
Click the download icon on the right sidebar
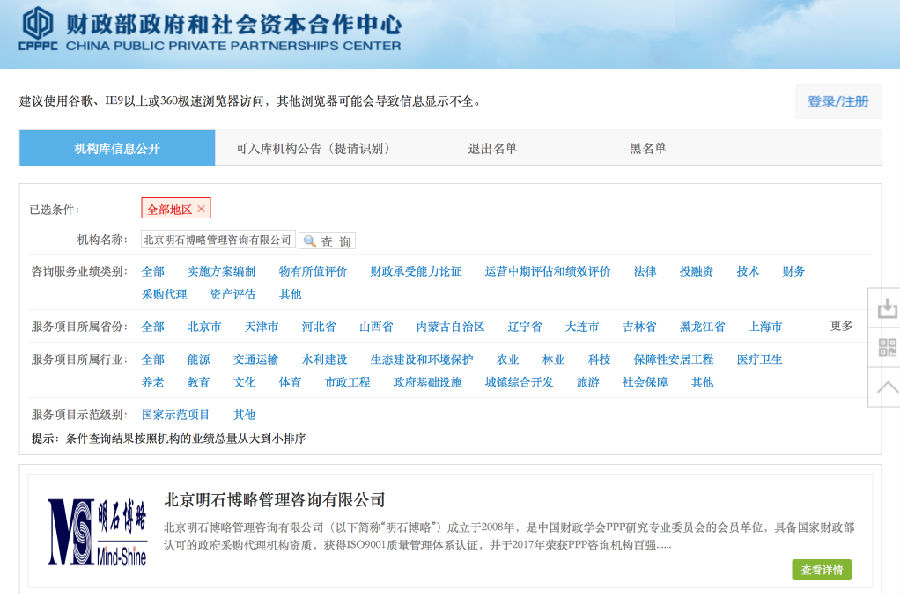pos(886,308)
